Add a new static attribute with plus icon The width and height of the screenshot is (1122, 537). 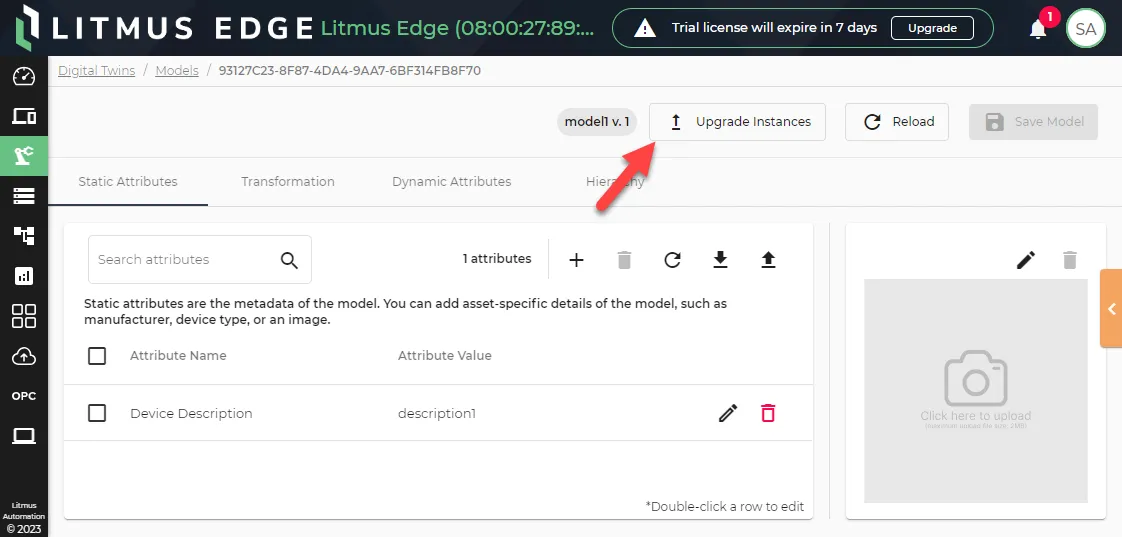tap(576, 260)
